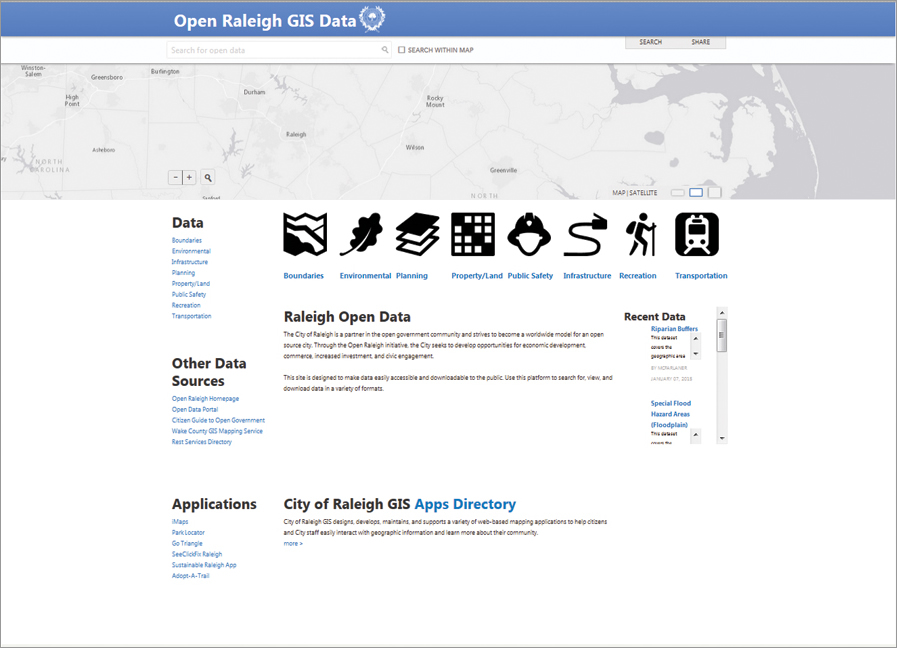
Task: Open Infrastructure in the Data sidebar
Action: pyautogui.click(x=189, y=262)
